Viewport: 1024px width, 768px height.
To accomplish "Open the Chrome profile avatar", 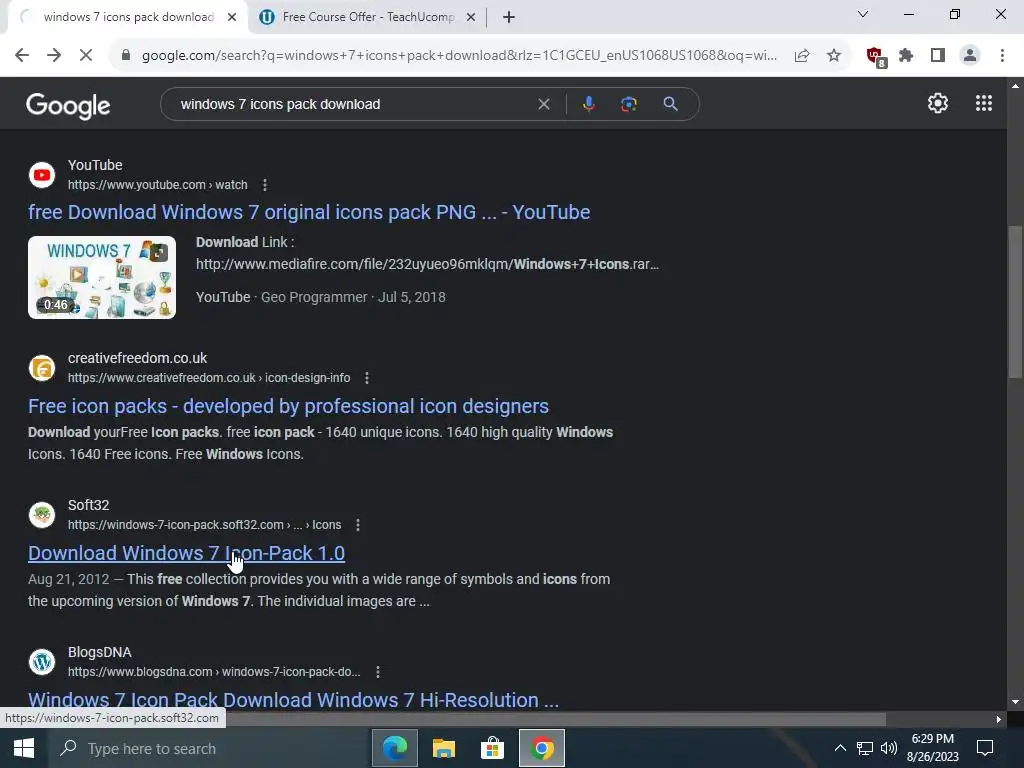I will click(970, 56).
